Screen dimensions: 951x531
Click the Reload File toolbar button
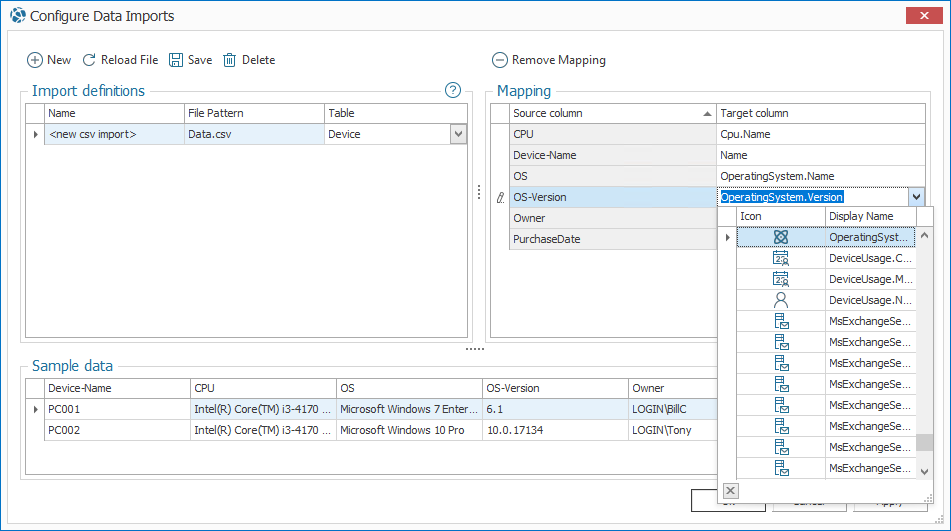120,60
